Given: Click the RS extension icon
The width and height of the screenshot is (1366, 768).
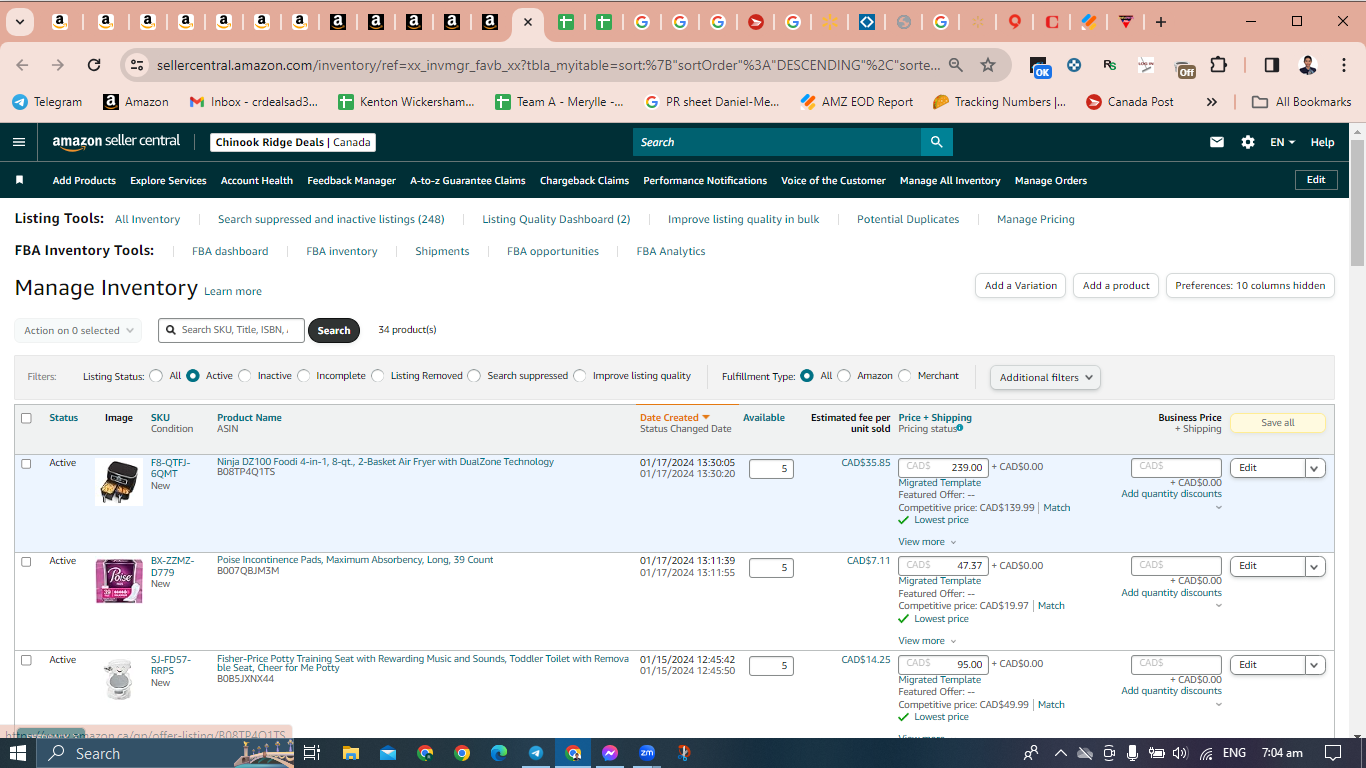Looking at the screenshot, I should [1109, 65].
